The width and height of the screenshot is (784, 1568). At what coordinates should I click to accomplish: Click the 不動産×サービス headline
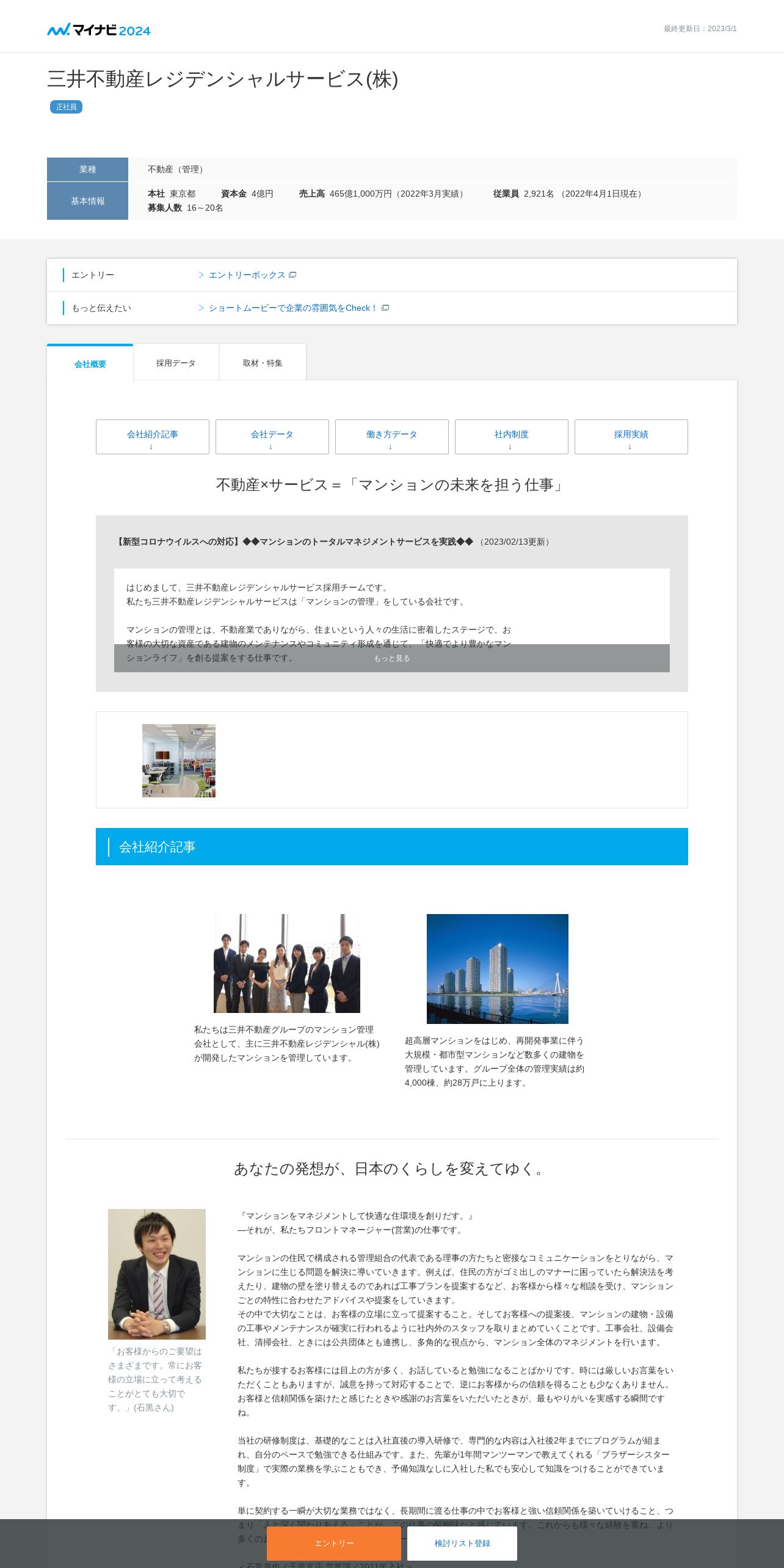click(392, 485)
